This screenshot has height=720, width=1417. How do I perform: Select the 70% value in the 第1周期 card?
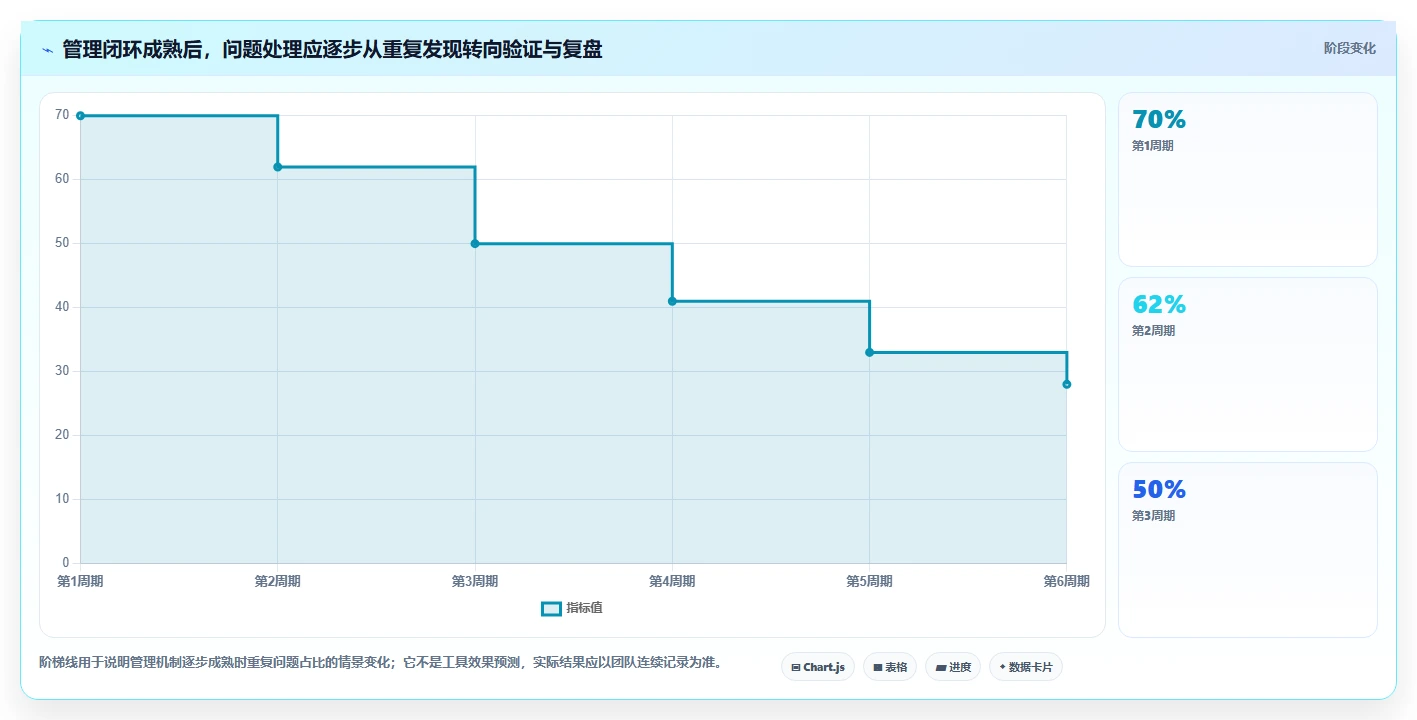click(x=1159, y=119)
